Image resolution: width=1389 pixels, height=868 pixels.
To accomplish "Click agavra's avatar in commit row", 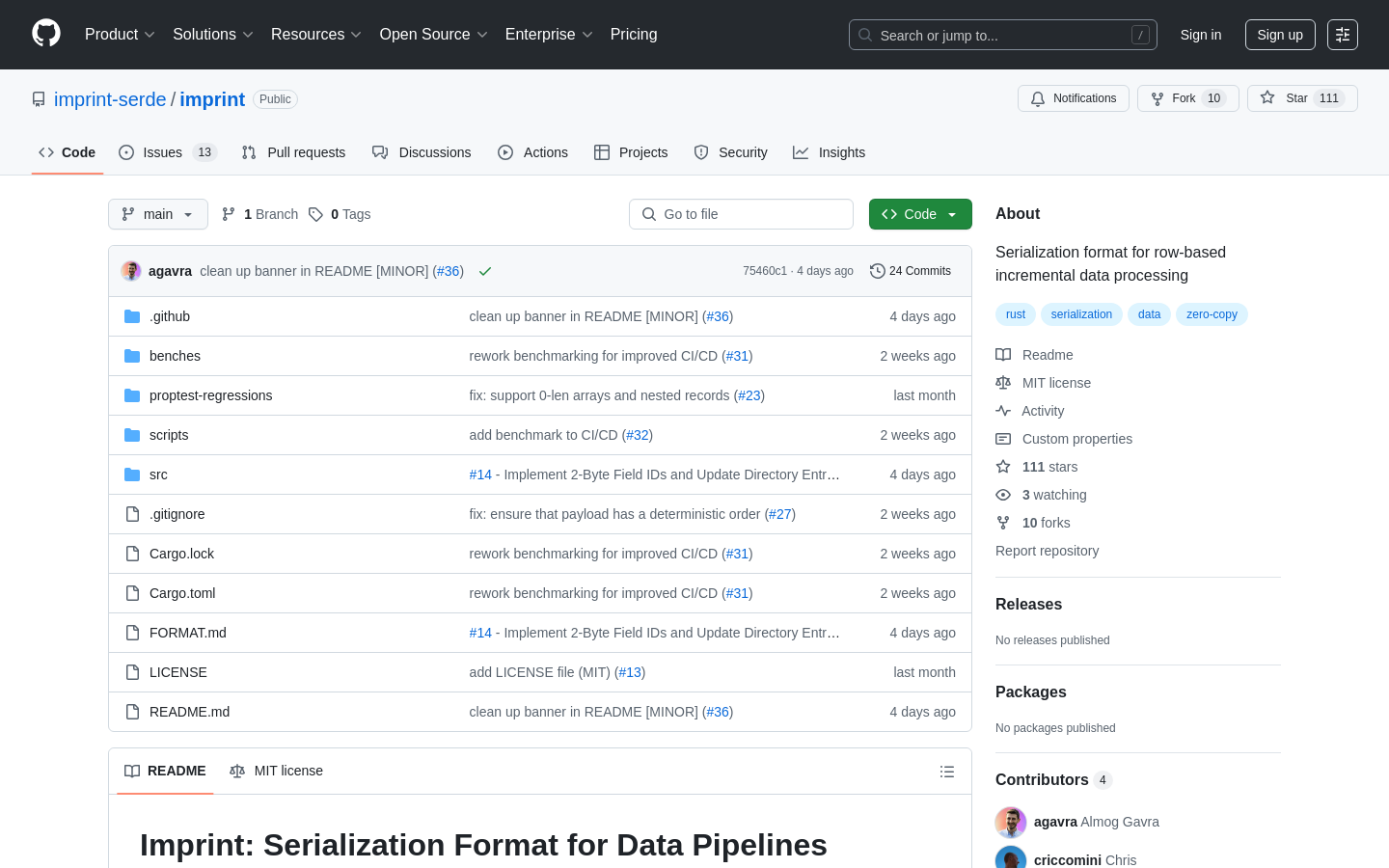I will coord(131,271).
